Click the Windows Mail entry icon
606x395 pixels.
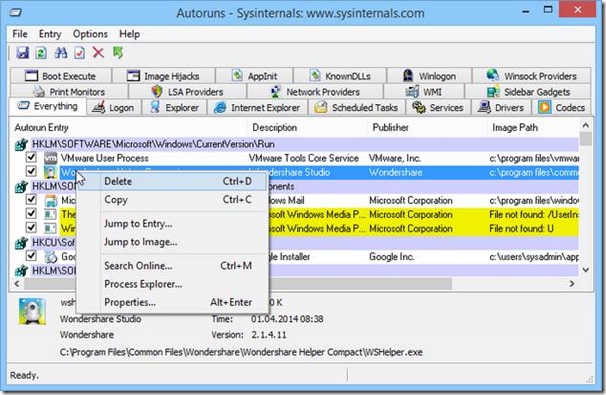tap(50, 201)
